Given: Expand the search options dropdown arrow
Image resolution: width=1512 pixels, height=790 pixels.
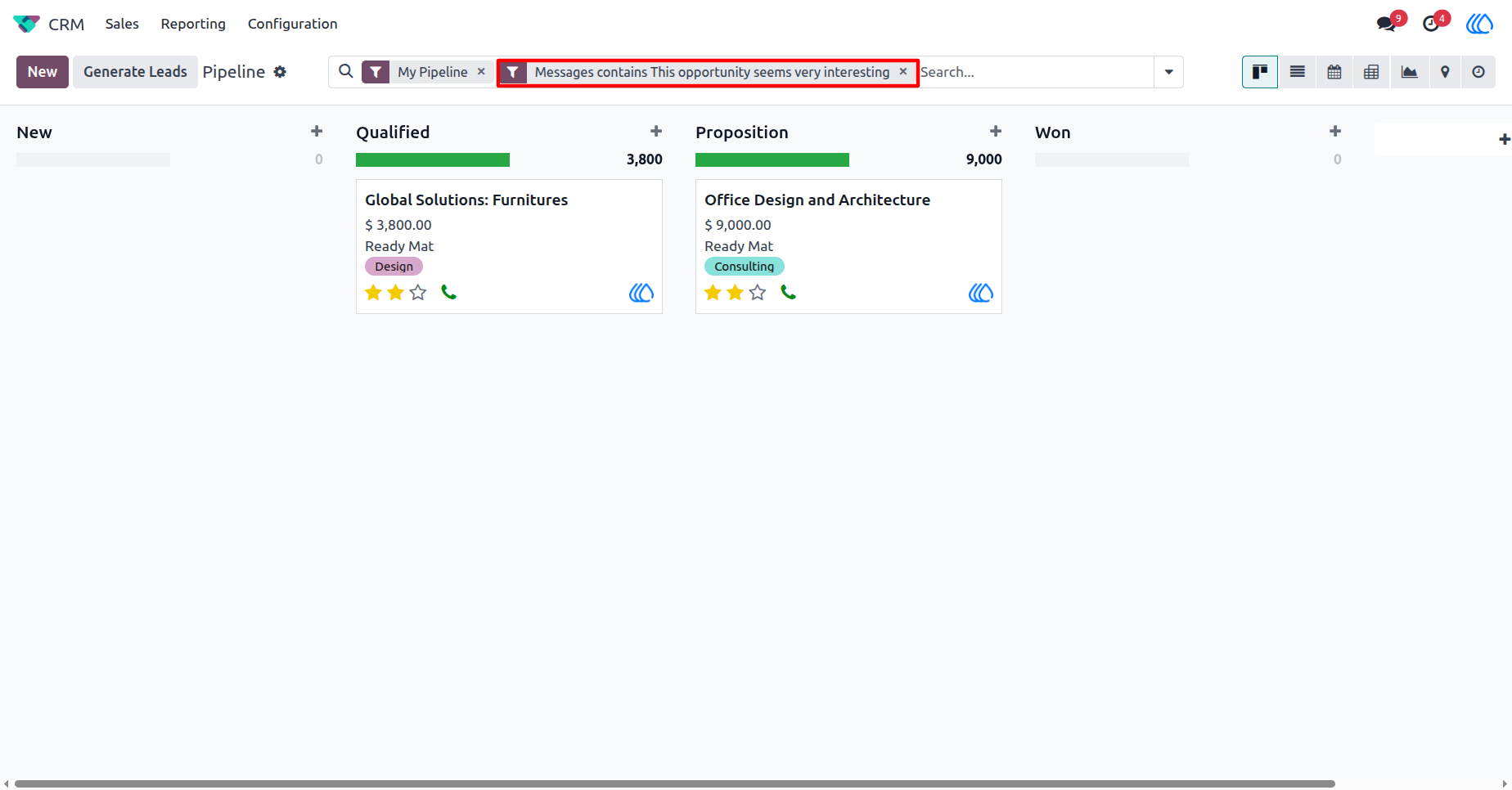Looking at the screenshot, I should [1169, 72].
